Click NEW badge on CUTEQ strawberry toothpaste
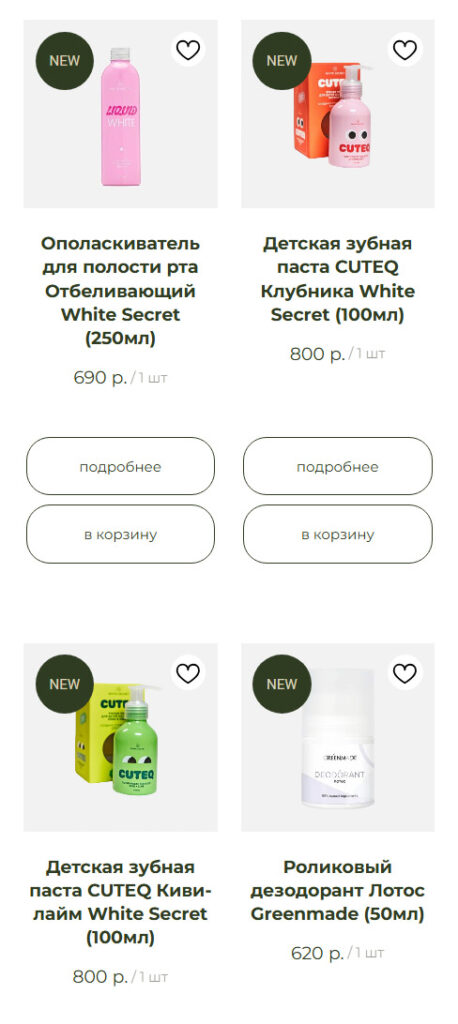 [282, 61]
